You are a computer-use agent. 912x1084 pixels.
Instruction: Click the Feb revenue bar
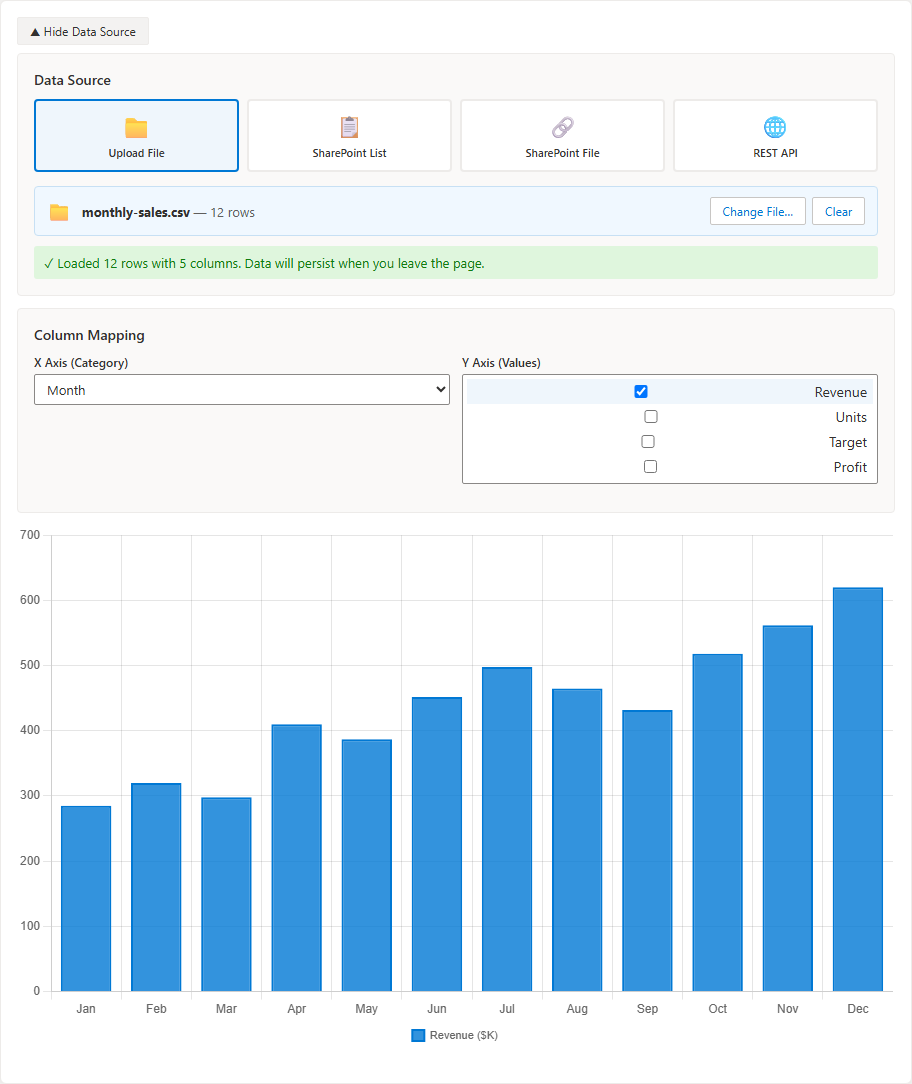click(x=156, y=887)
